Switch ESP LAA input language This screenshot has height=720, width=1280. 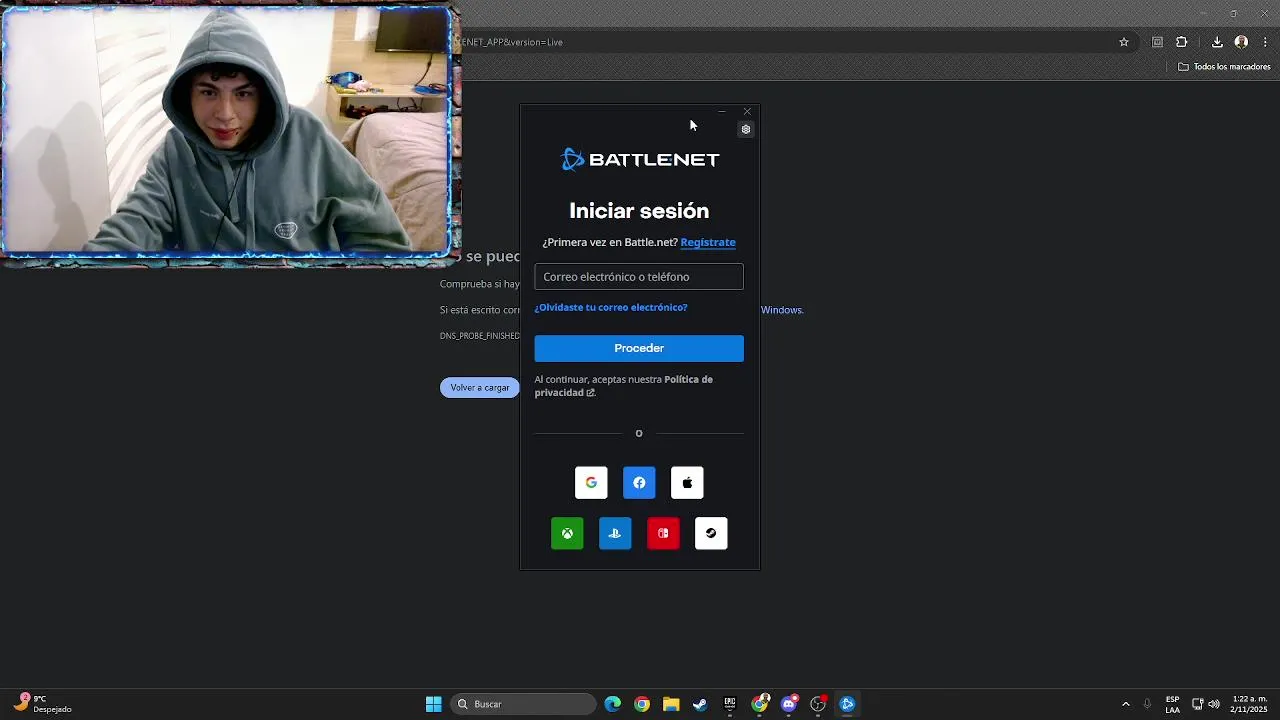tap(1172, 704)
